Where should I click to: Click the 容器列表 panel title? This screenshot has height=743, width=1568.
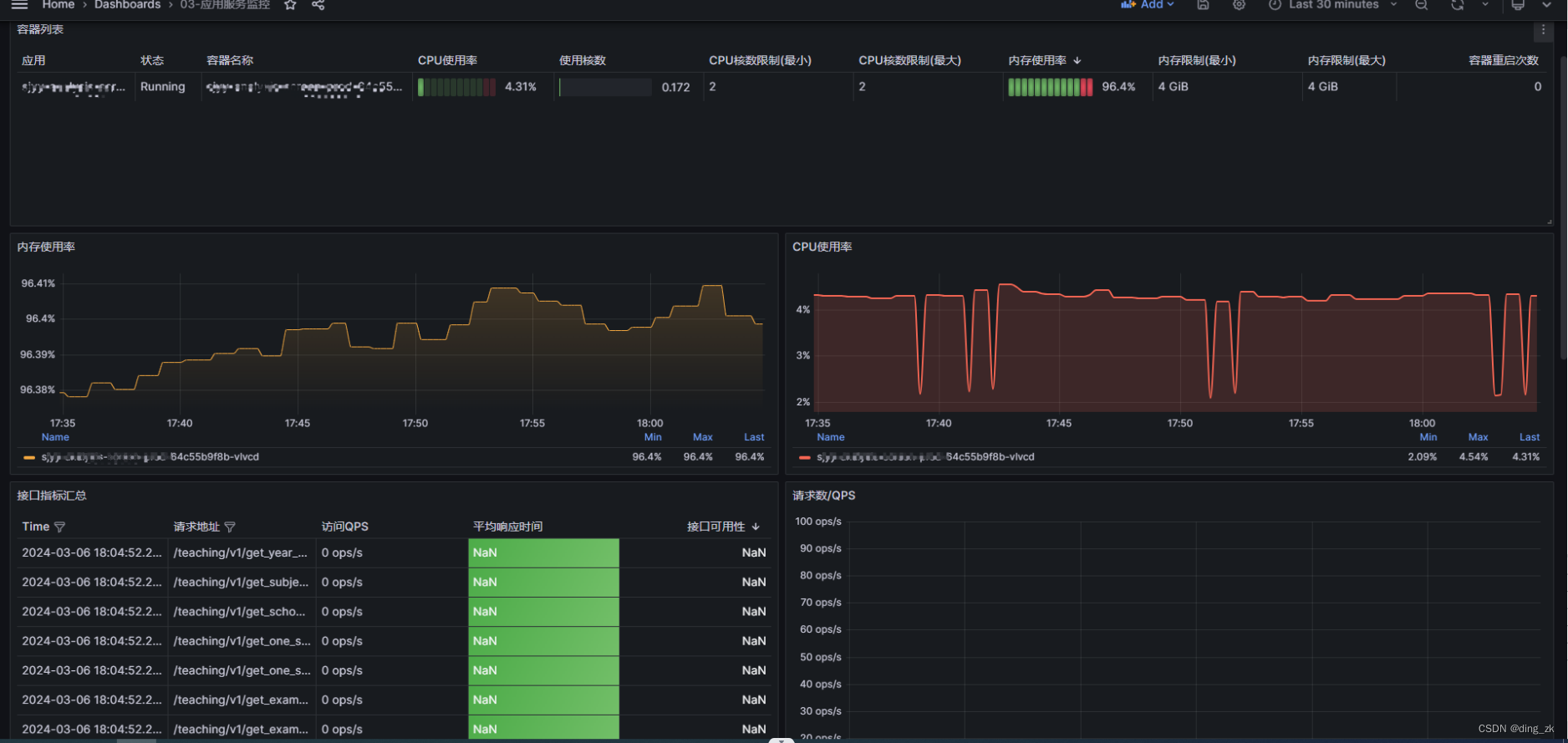click(x=40, y=29)
